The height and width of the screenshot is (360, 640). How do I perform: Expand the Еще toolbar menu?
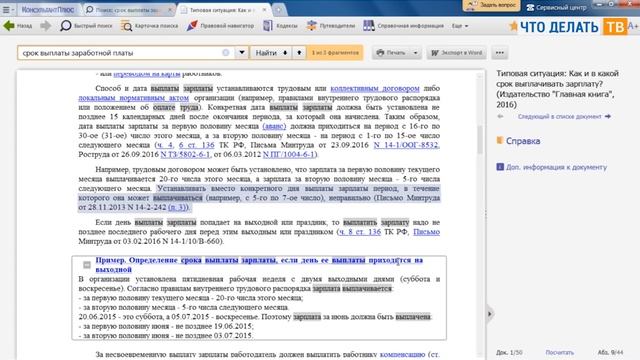460,26
